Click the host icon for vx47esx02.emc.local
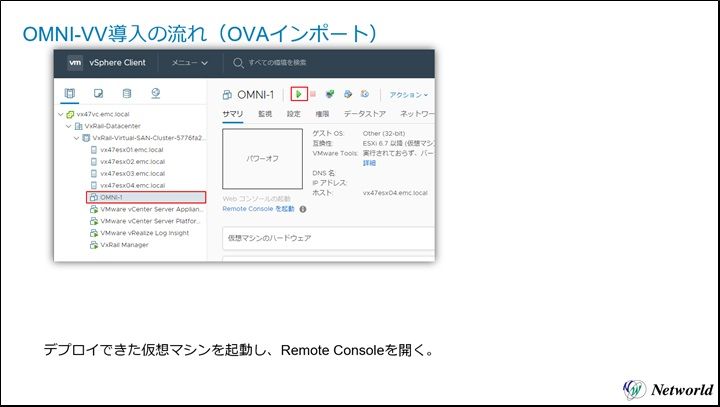Image resolution: width=720 pixels, height=407 pixels. 94,162
